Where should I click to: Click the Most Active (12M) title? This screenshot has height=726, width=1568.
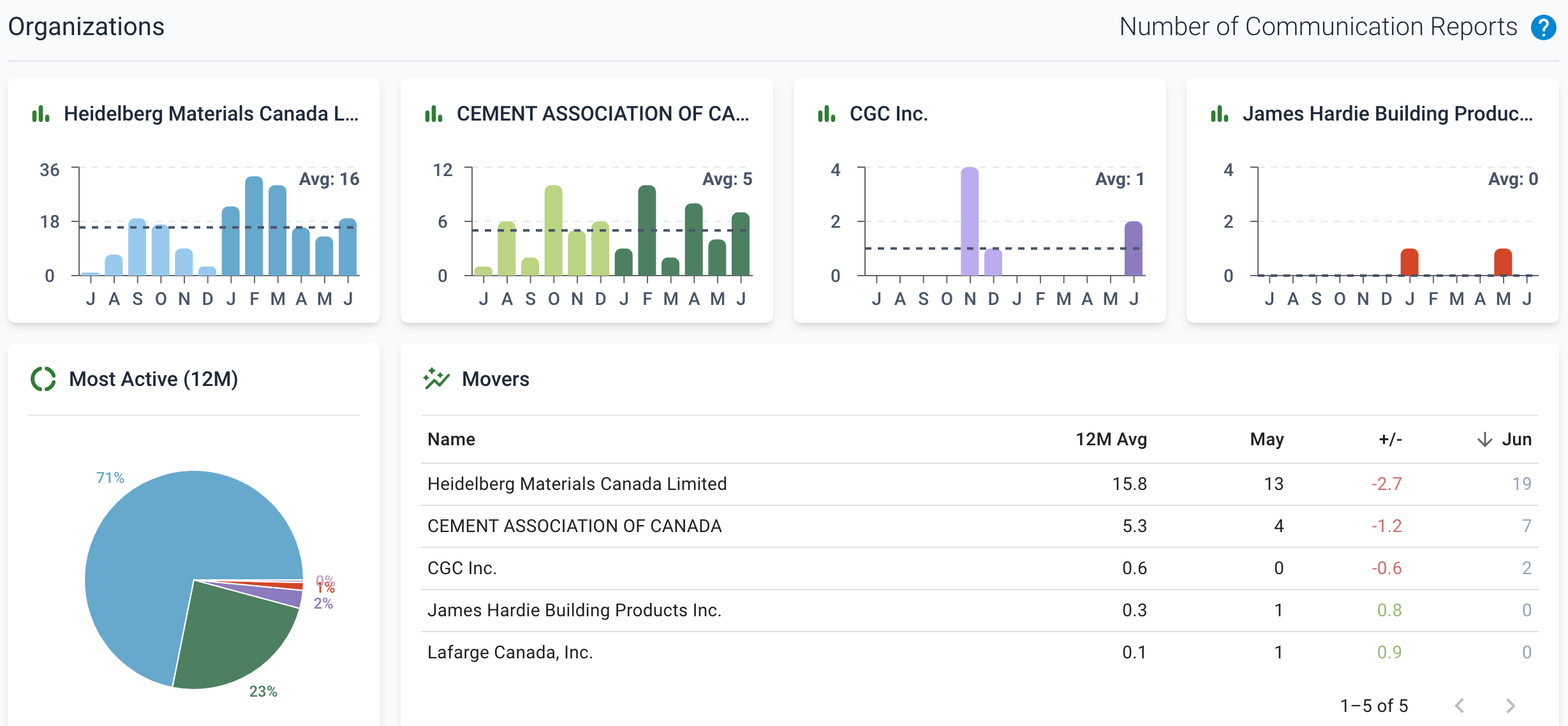153,379
